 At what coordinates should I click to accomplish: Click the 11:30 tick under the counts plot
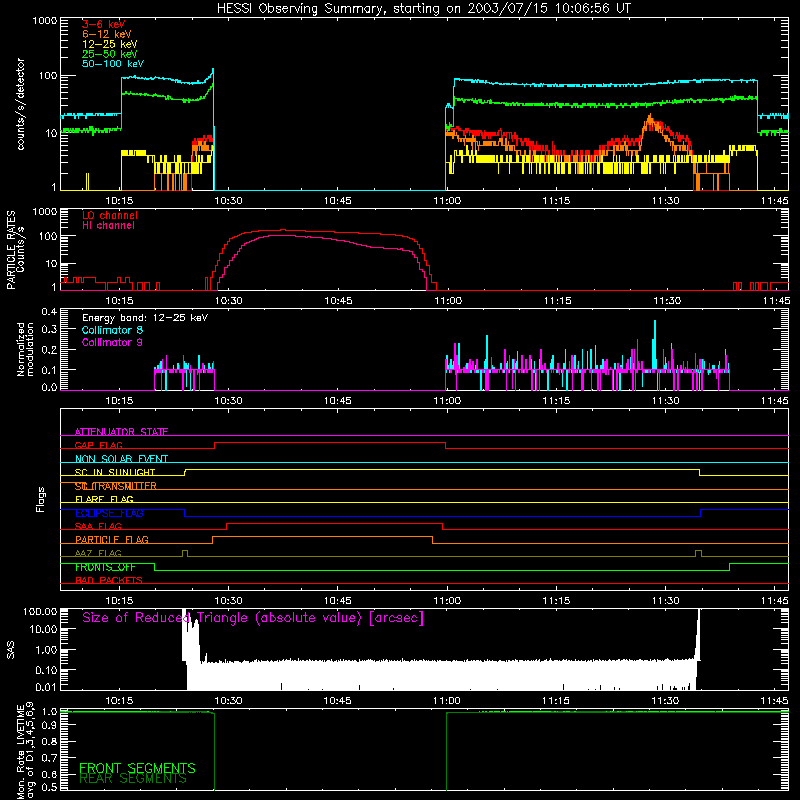tap(665, 201)
